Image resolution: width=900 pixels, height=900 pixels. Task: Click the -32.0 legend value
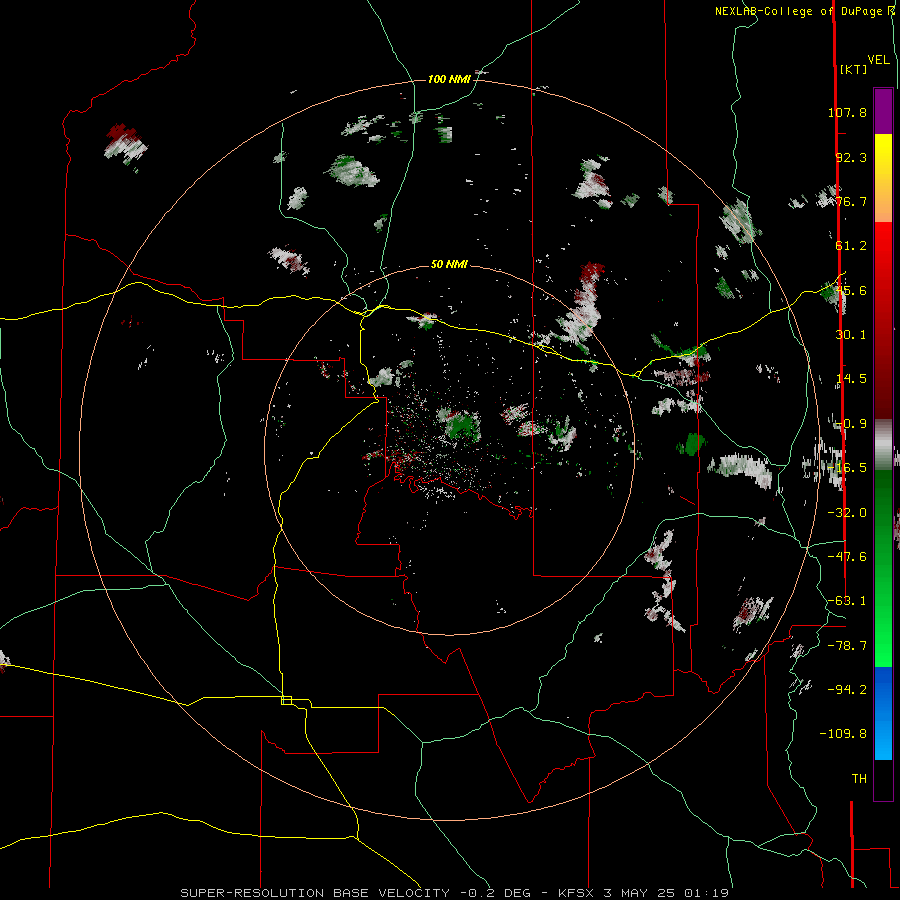tap(847, 513)
